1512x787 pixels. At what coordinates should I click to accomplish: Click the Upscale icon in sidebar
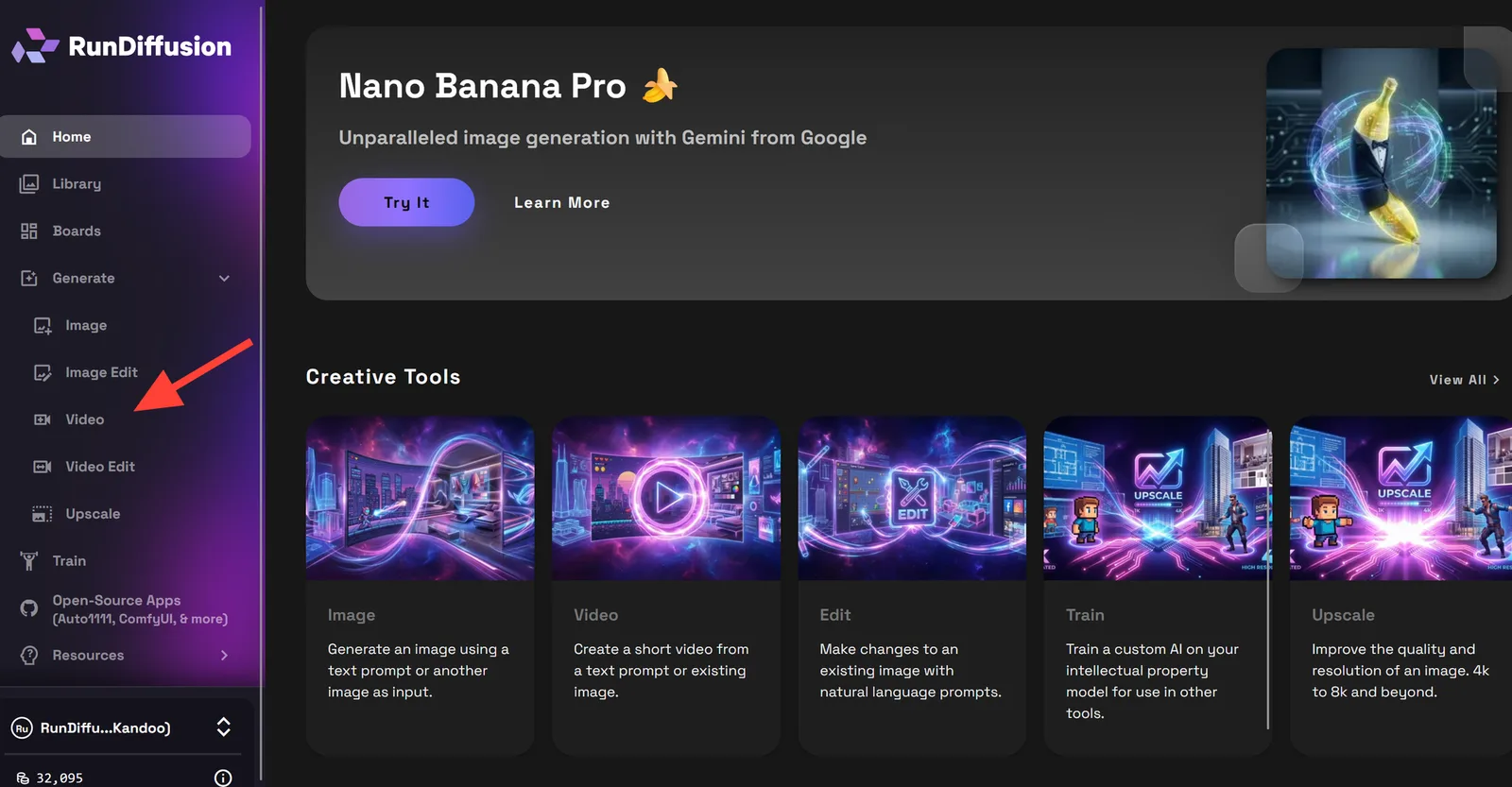(x=43, y=514)
